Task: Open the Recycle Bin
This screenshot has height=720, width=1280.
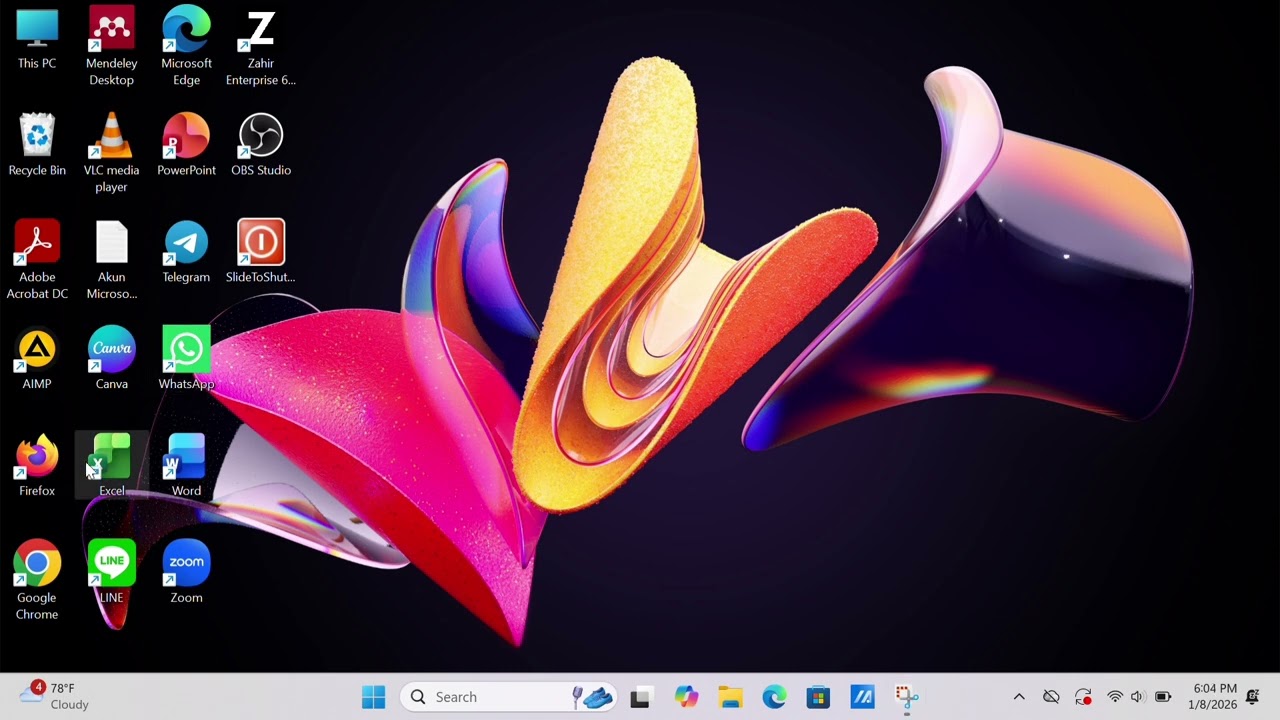Action: click(37, 146)
